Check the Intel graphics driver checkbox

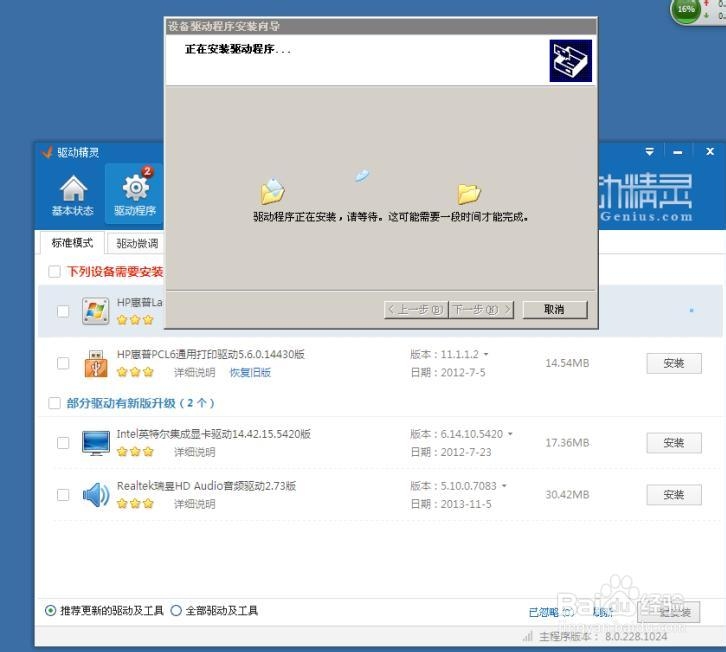point(63,443)
